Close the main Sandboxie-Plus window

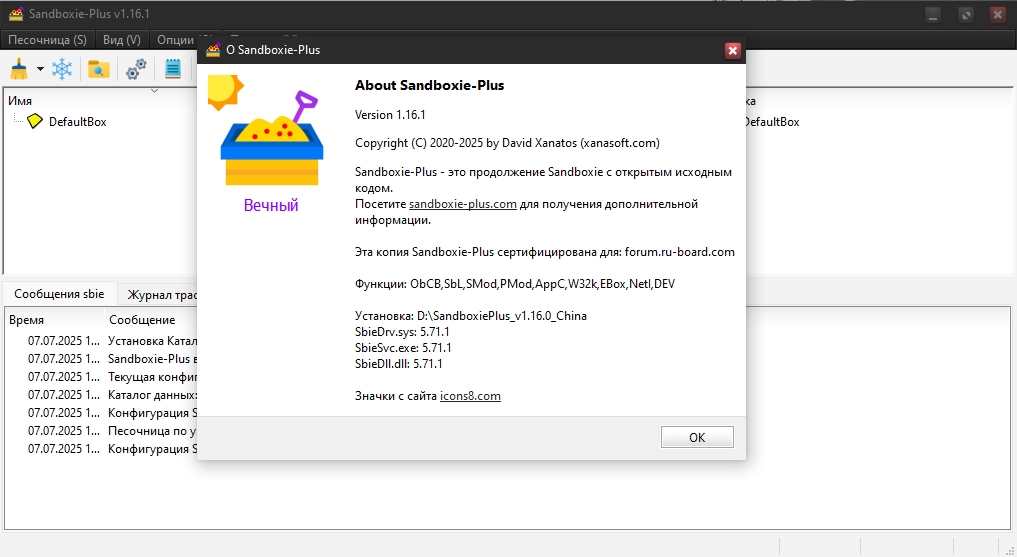[x=998, y=15]
